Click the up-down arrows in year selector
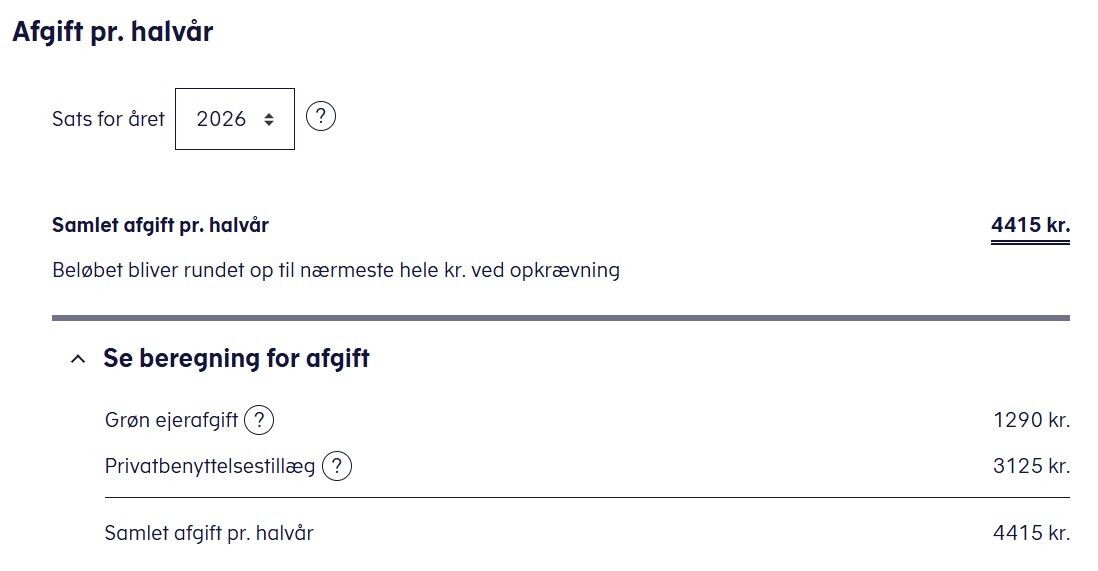 268,119
